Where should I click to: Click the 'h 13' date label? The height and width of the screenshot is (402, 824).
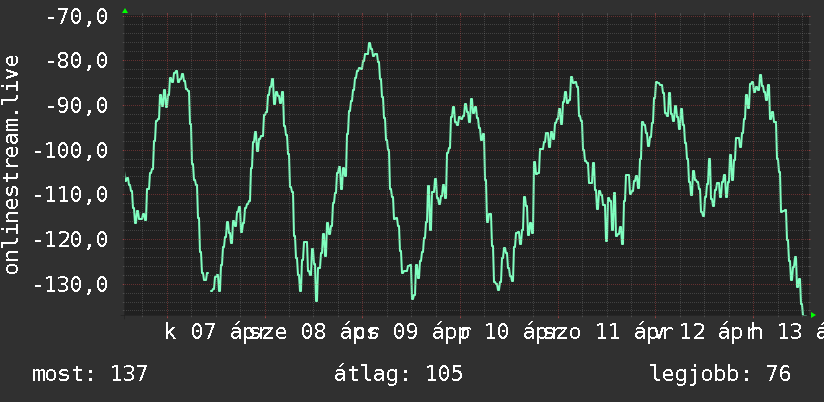pos(776,333)
